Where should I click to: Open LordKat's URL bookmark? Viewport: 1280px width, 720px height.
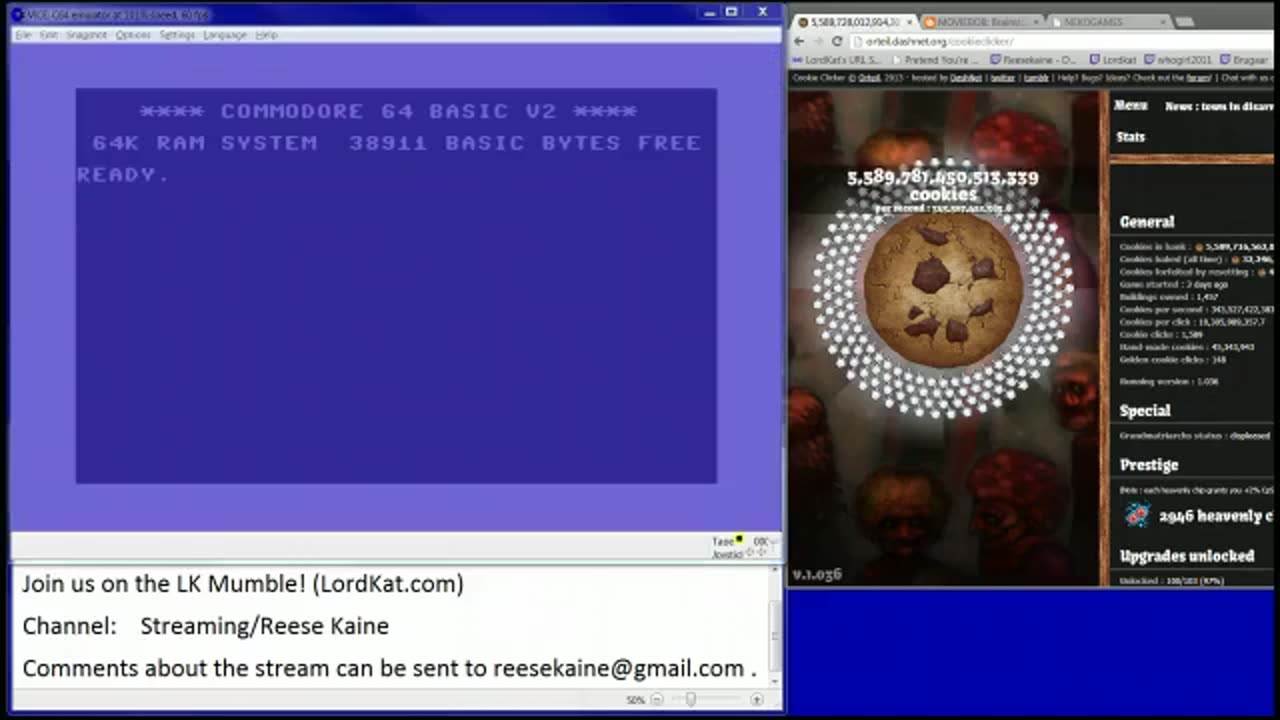click(838, 60)
